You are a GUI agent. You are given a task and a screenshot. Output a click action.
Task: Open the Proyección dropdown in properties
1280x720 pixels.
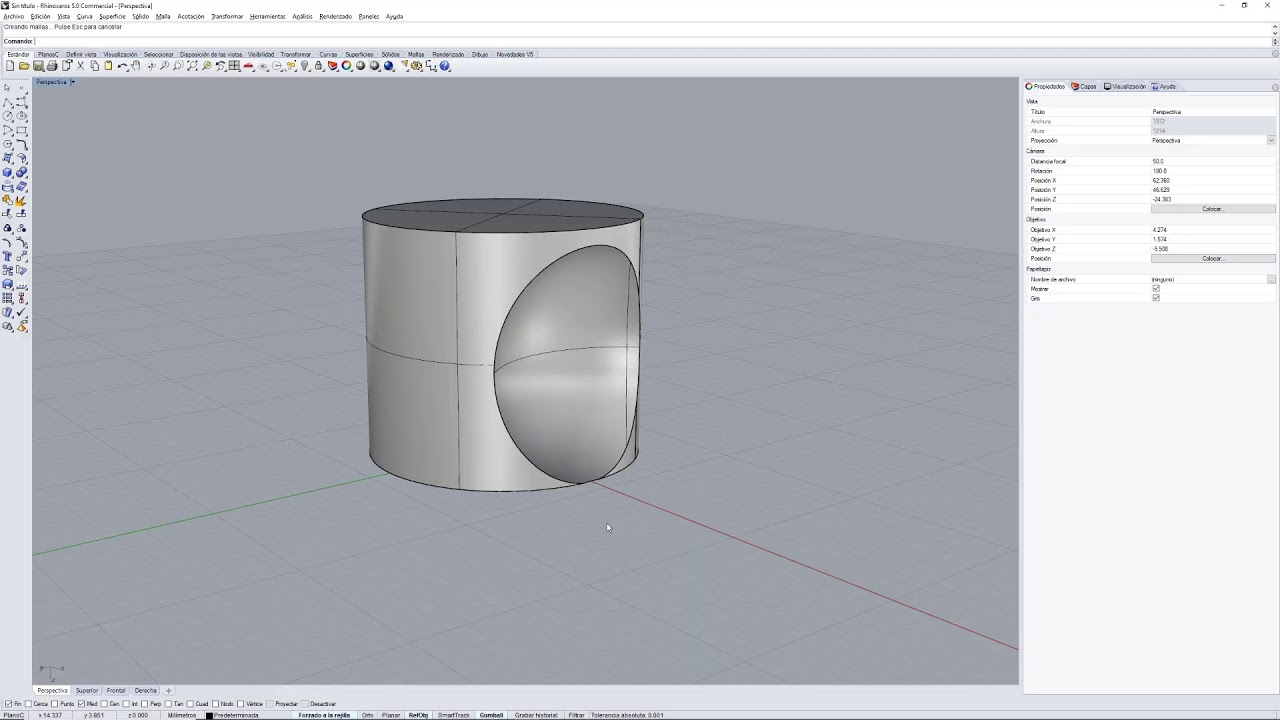(1271, 141)
